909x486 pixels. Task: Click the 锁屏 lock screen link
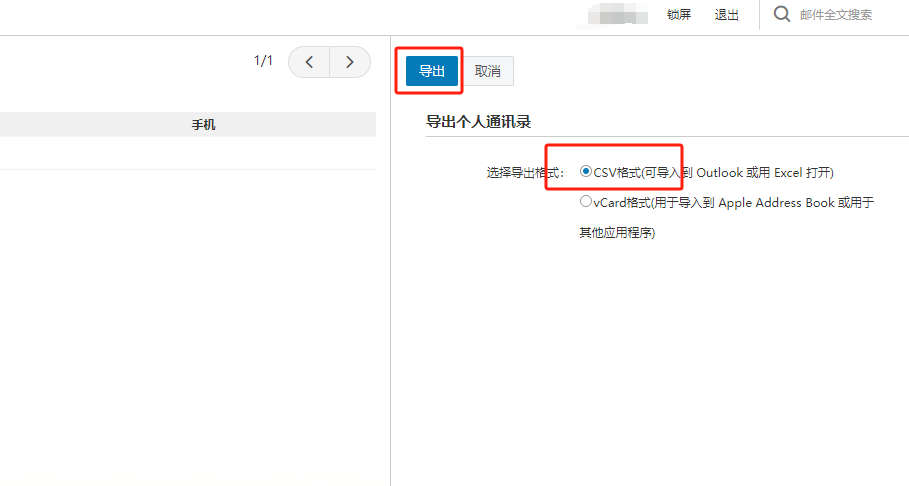678,15
